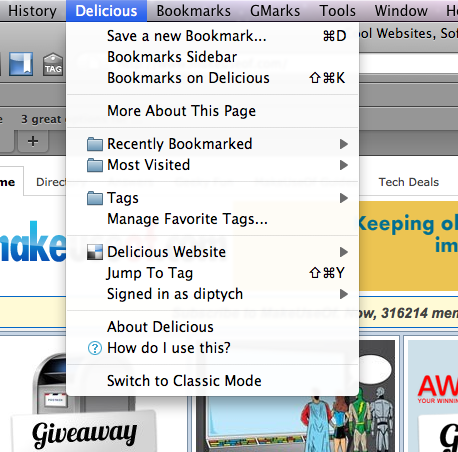Expand the Most Visited submenu arrow
Screen dimensions: 458x452
pos(344,165)
